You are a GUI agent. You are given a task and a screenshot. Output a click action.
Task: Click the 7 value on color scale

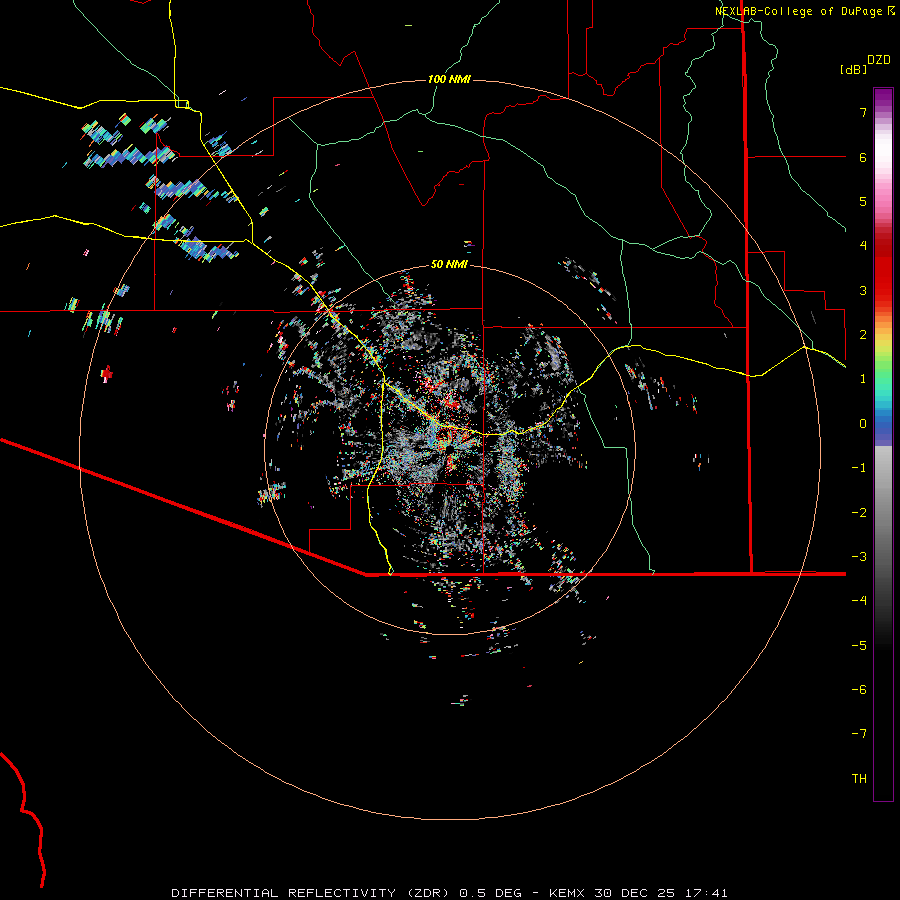tap(863, 112)
